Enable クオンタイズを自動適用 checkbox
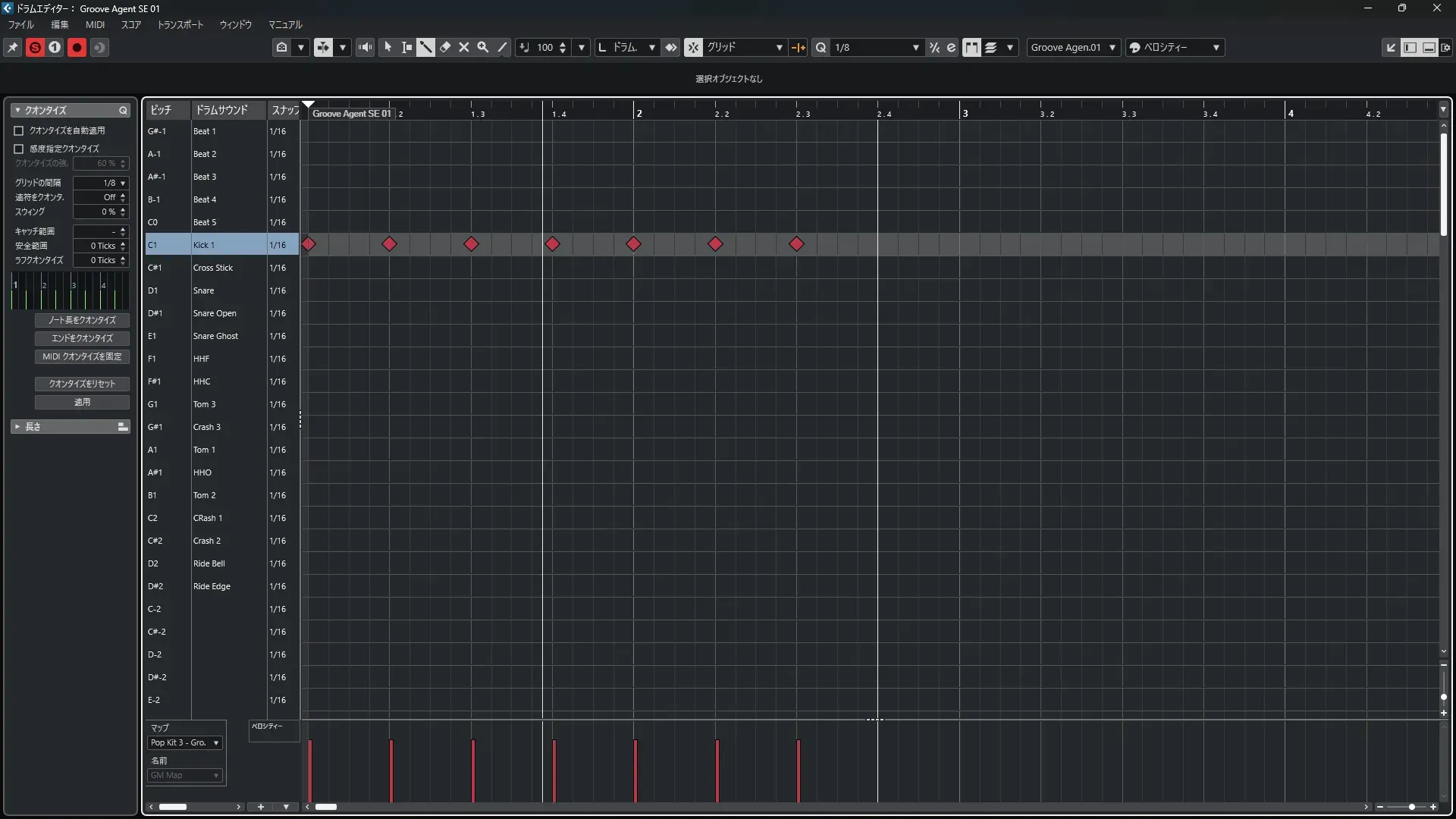1456x819 pixels. [19, 130]
